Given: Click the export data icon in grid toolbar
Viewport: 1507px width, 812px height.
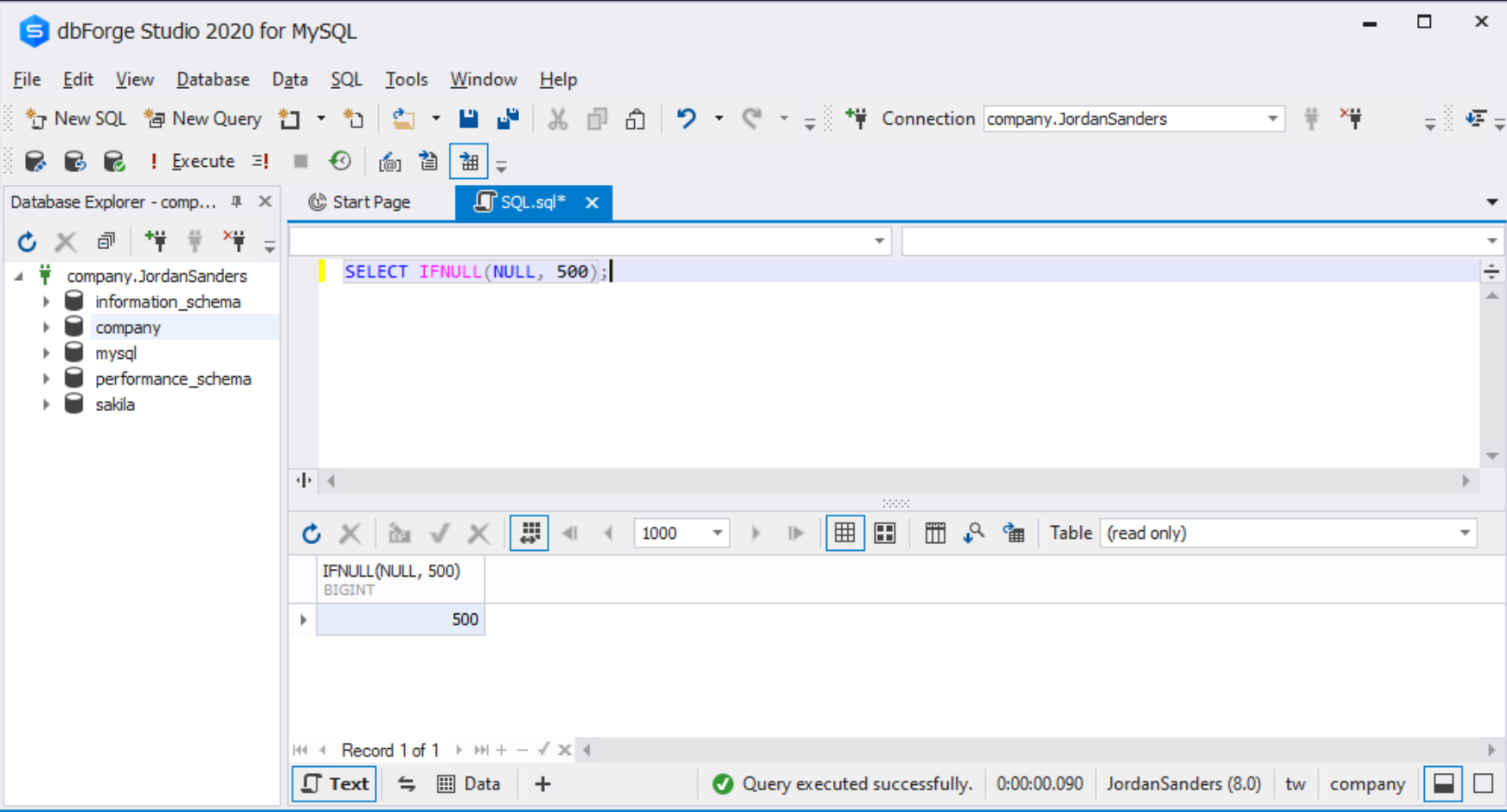Looking at the screenshot, I should (x=1014, y=534).
